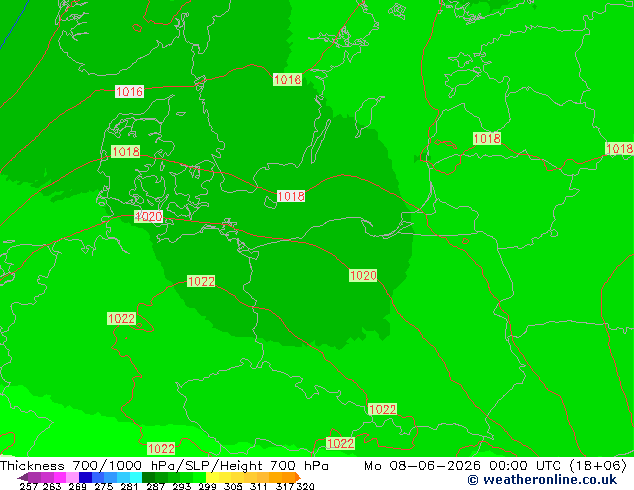Click the cyan swatch in the legend
This screenshot has width=634, height=490.
pyautogui.click(x=136, y=477)
